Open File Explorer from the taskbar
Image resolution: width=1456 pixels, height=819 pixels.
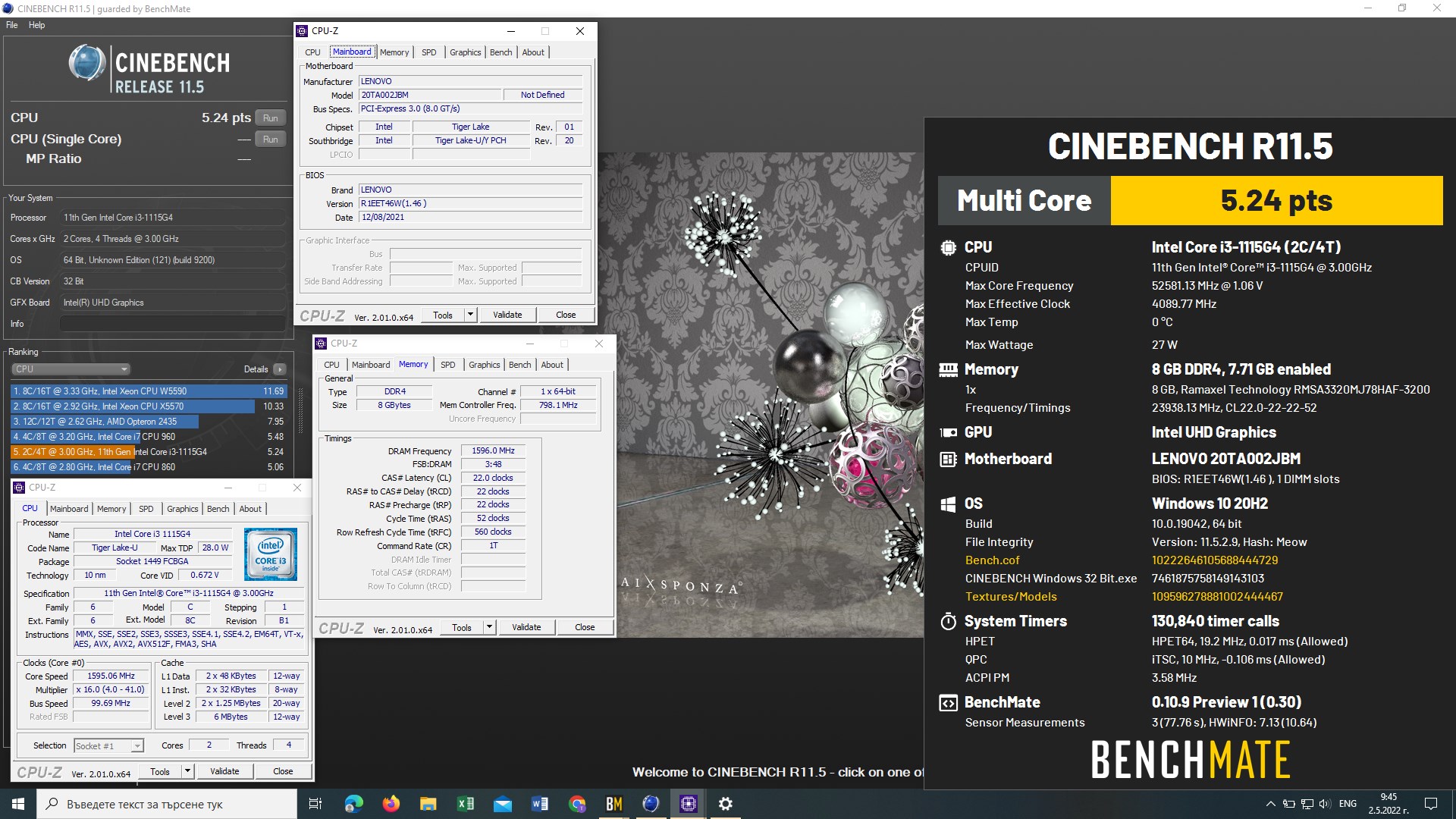coord(428,804)
